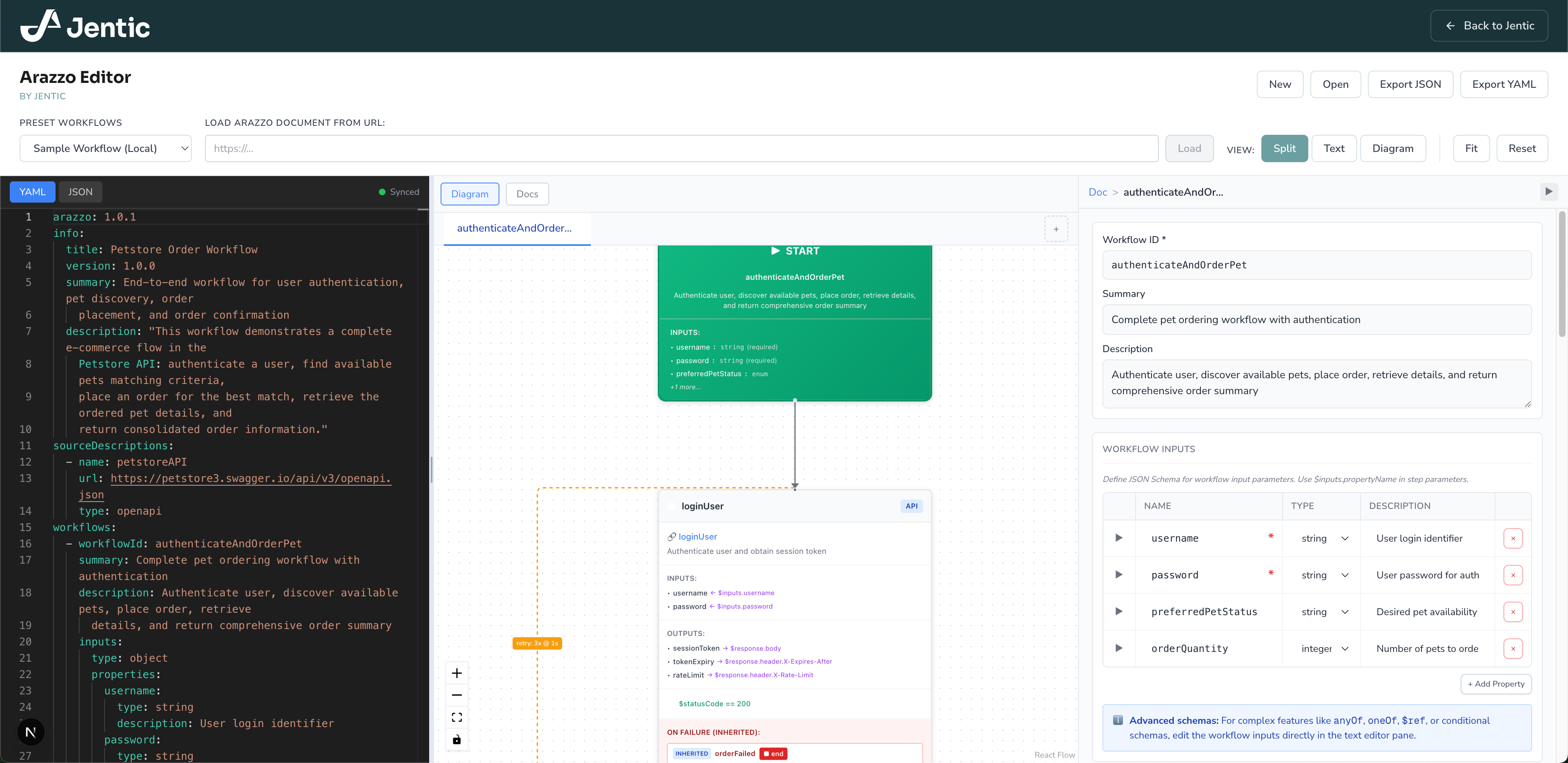
Task: Click the Jentic logo
Action: coord(85,26)
